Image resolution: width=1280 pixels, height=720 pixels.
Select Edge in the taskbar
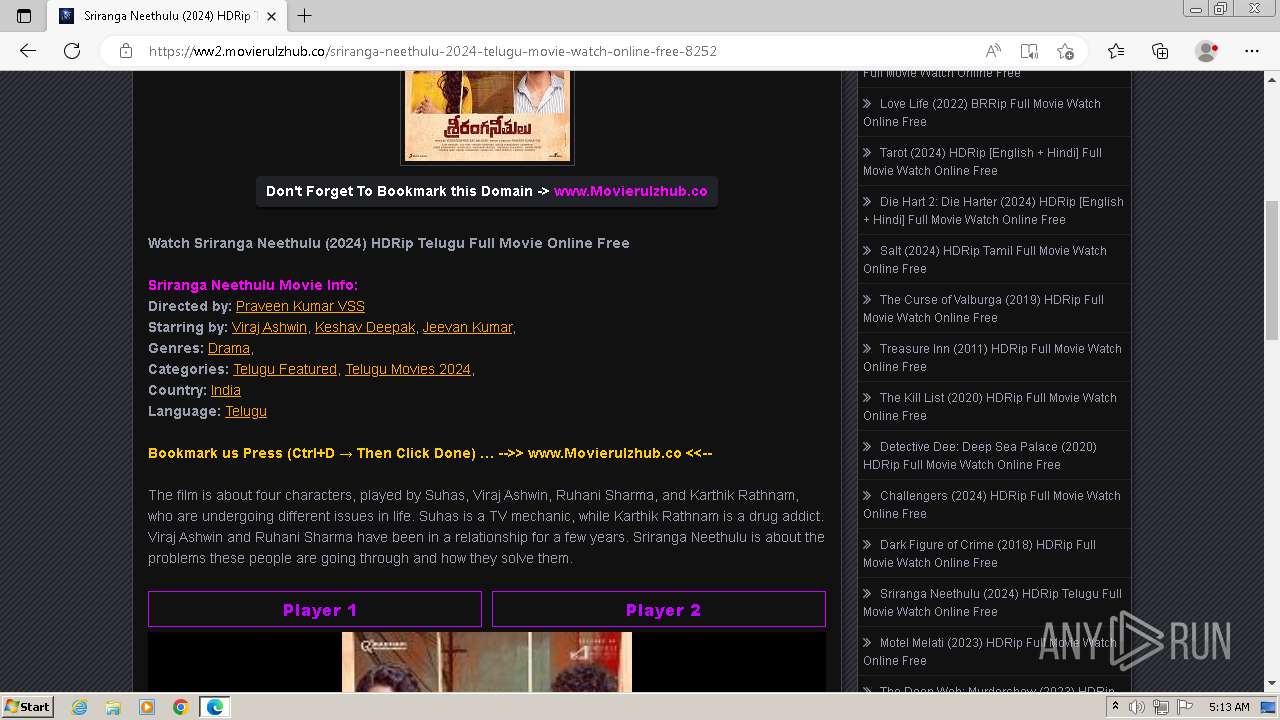pyautogui.click(x=215, y=707)
